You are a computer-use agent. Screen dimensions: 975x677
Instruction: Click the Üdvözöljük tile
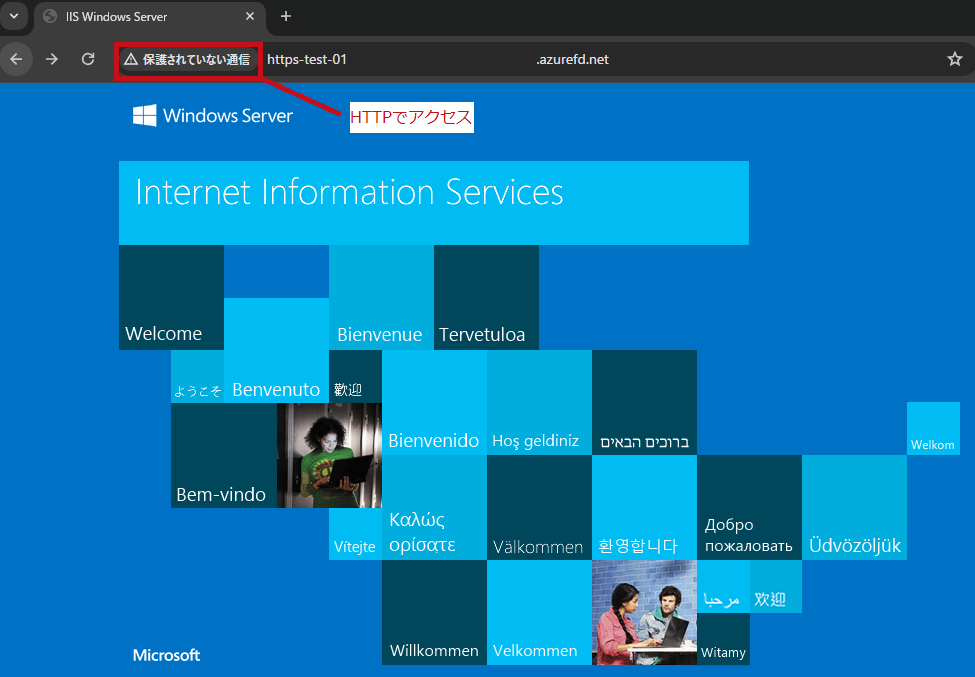(854, 507)
